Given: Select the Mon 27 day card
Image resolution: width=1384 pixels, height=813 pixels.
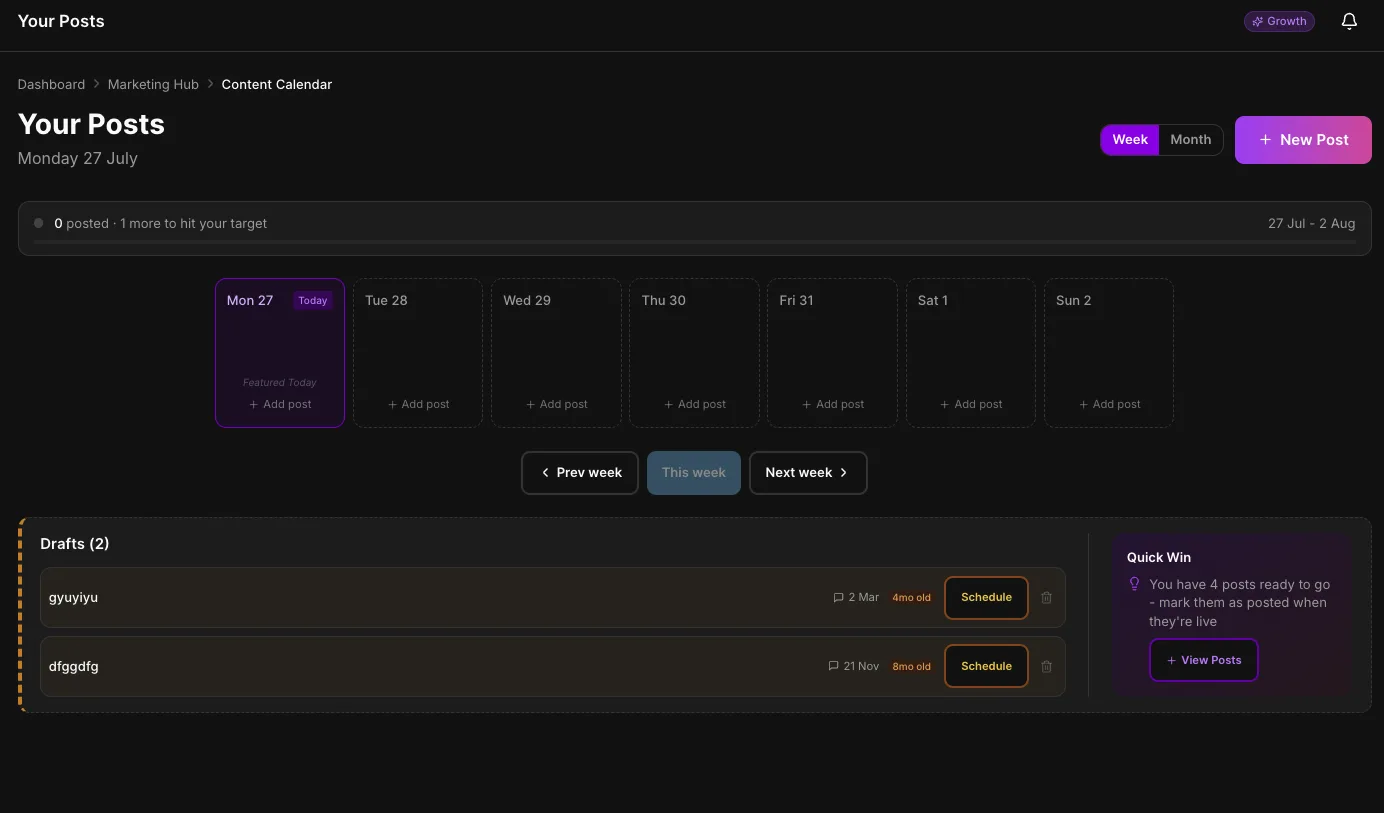Looking at the screenshot, I should pyautogui.click(x=280, y=353).
